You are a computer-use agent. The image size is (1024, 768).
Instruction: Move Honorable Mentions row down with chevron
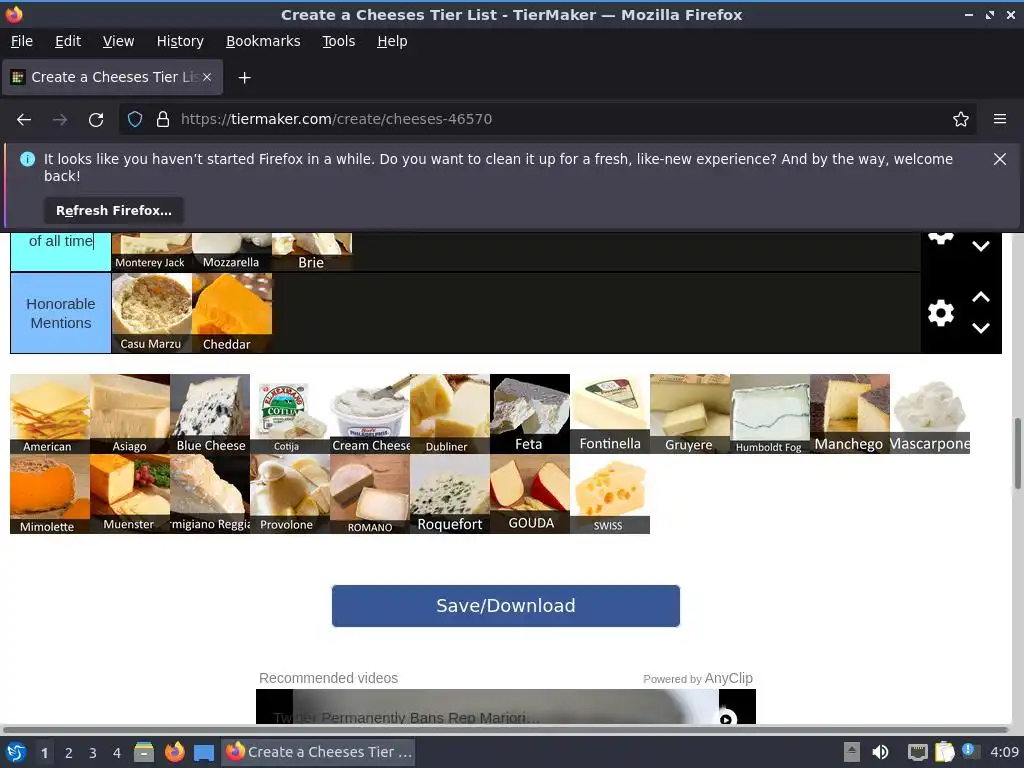[x=980, y=328]
